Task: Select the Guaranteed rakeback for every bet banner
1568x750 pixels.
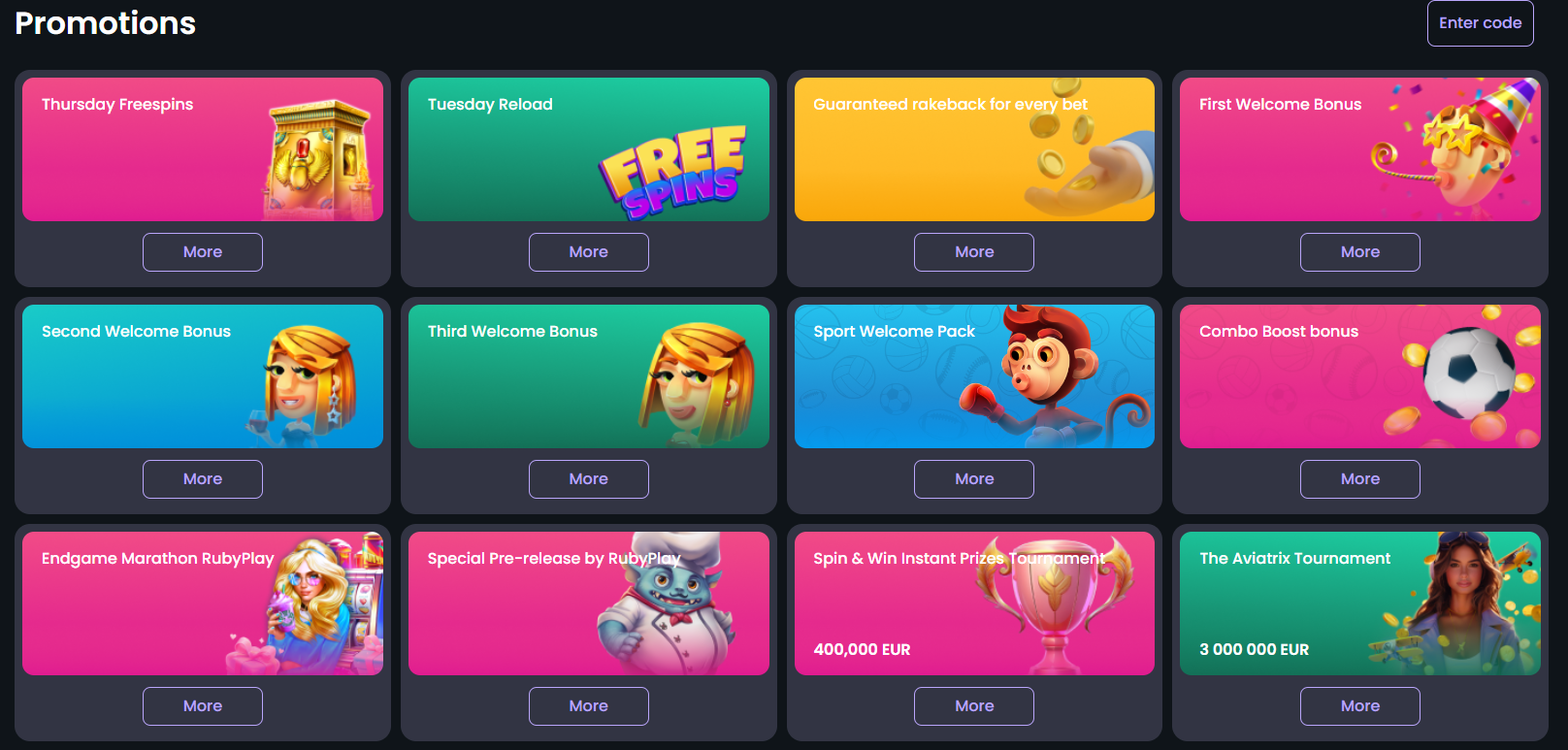Action: click(x=974, y=149)
